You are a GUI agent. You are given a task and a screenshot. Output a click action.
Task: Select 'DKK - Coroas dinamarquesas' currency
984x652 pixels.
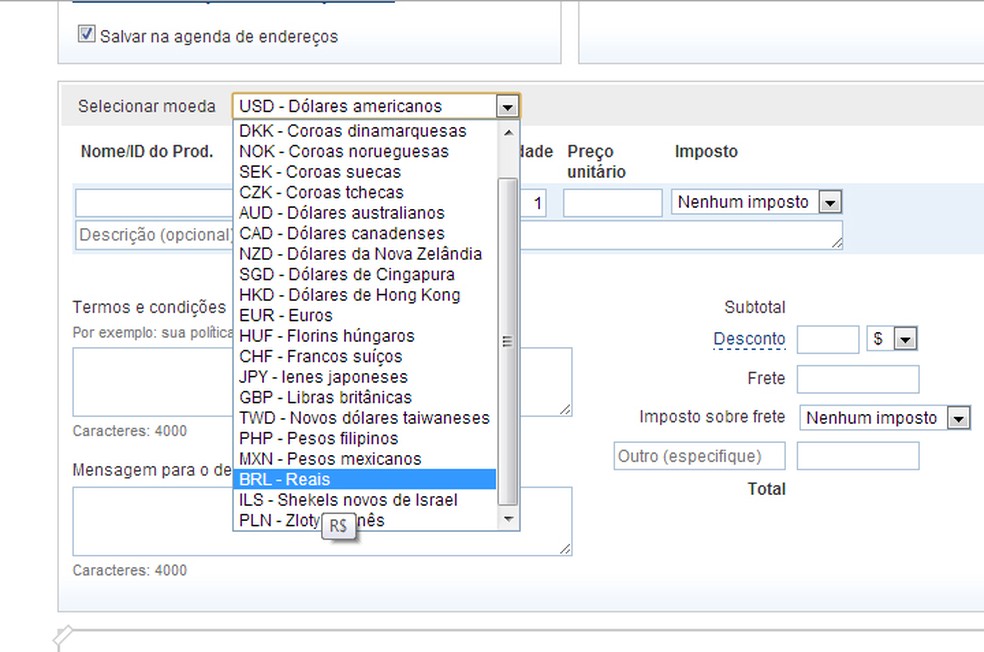[x=364, y=131]
